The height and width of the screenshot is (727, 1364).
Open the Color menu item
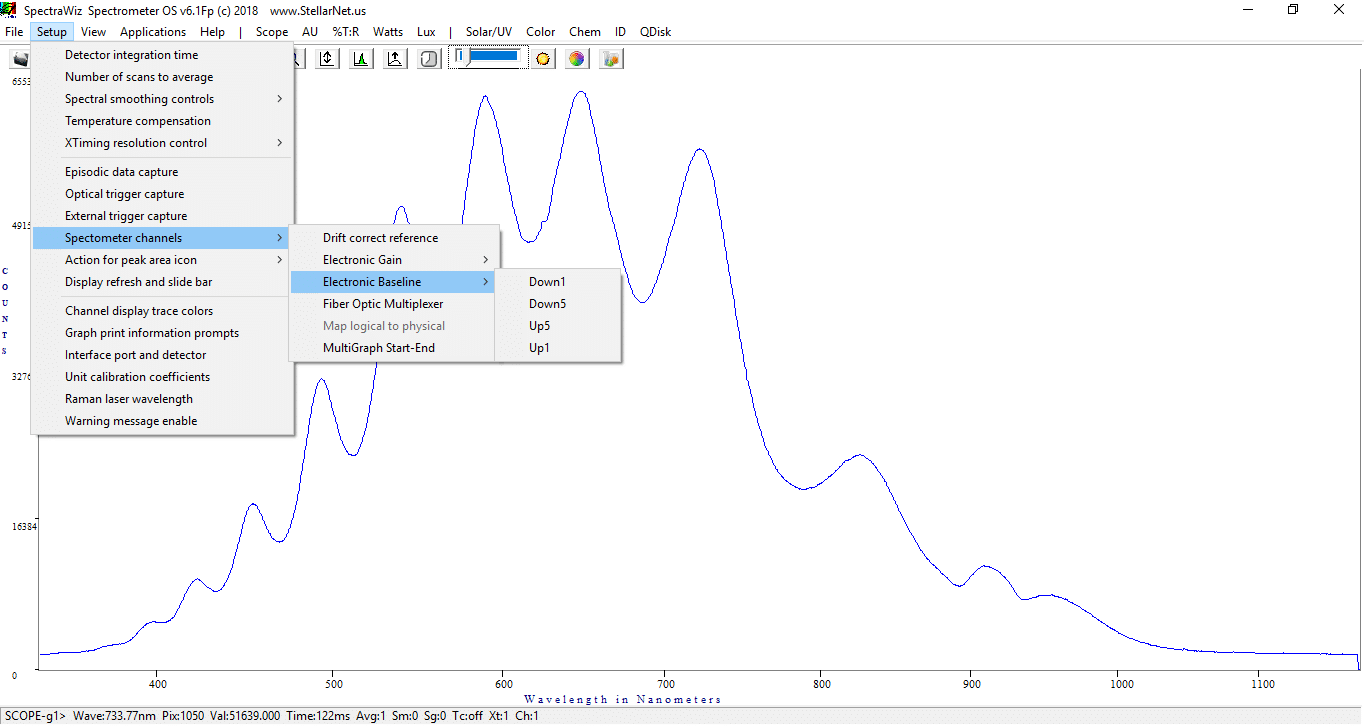point(541,32)
